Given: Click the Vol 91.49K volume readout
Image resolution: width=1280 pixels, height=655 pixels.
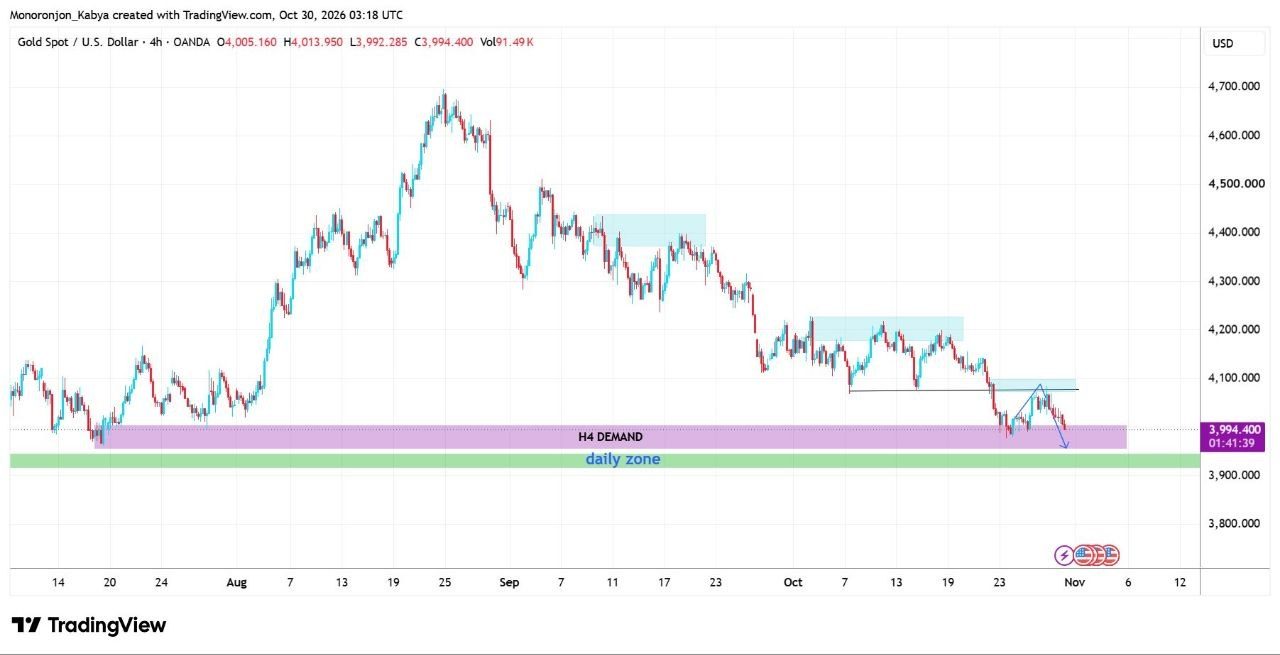Looking at the screenshot, I should click(x=507, y=42).
